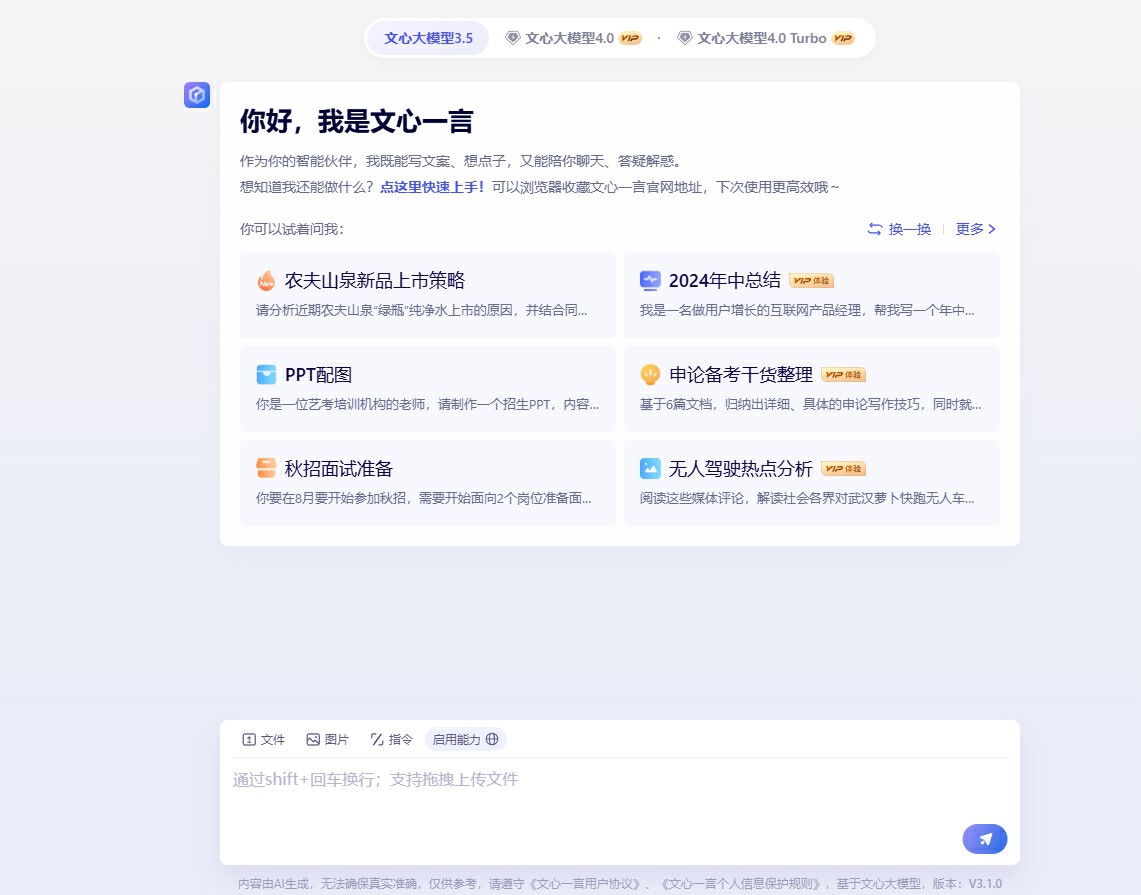Open the 点这里快速上手 link
Image resolution: width=1141 pixels, height=895 pixels.
click(x=432, y=187)
